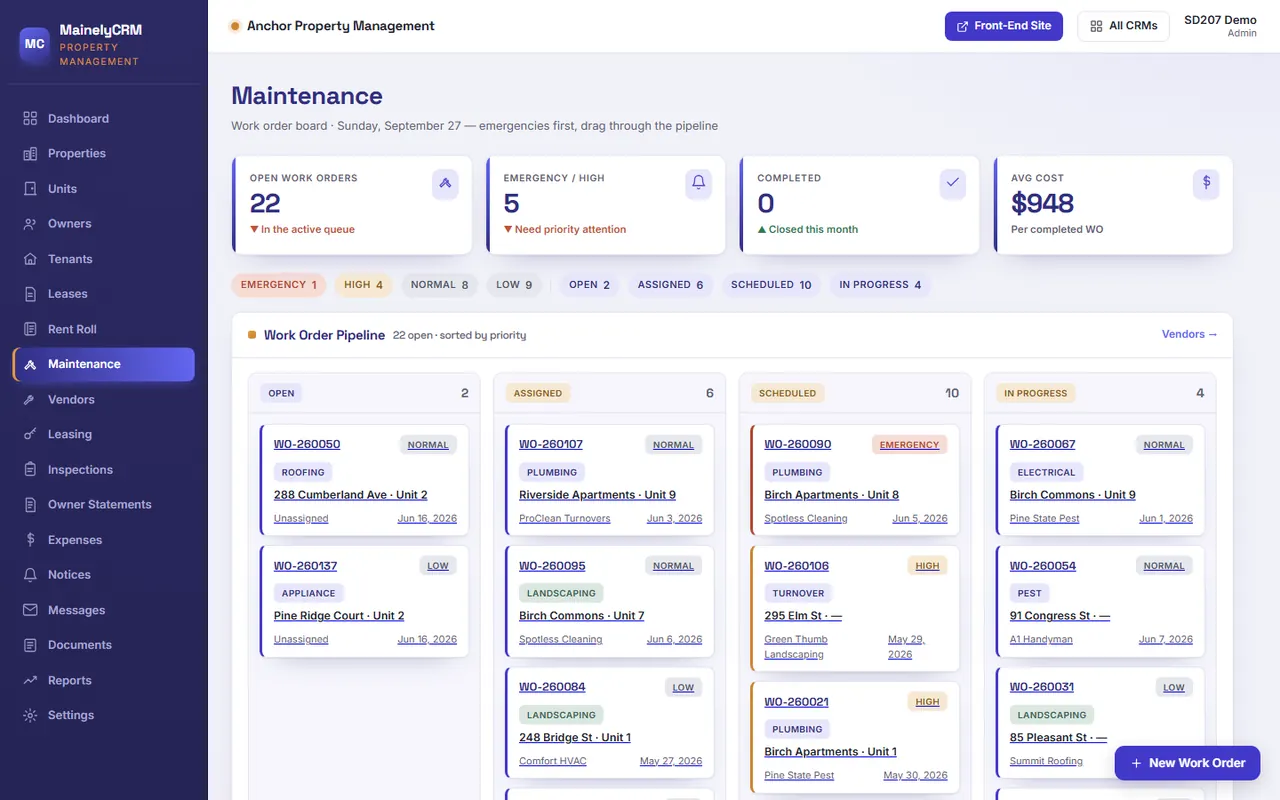Open the Maintenance sidebar item
Image resolution: width=1280 pixels, height=800 pixels.
[104, 364]
